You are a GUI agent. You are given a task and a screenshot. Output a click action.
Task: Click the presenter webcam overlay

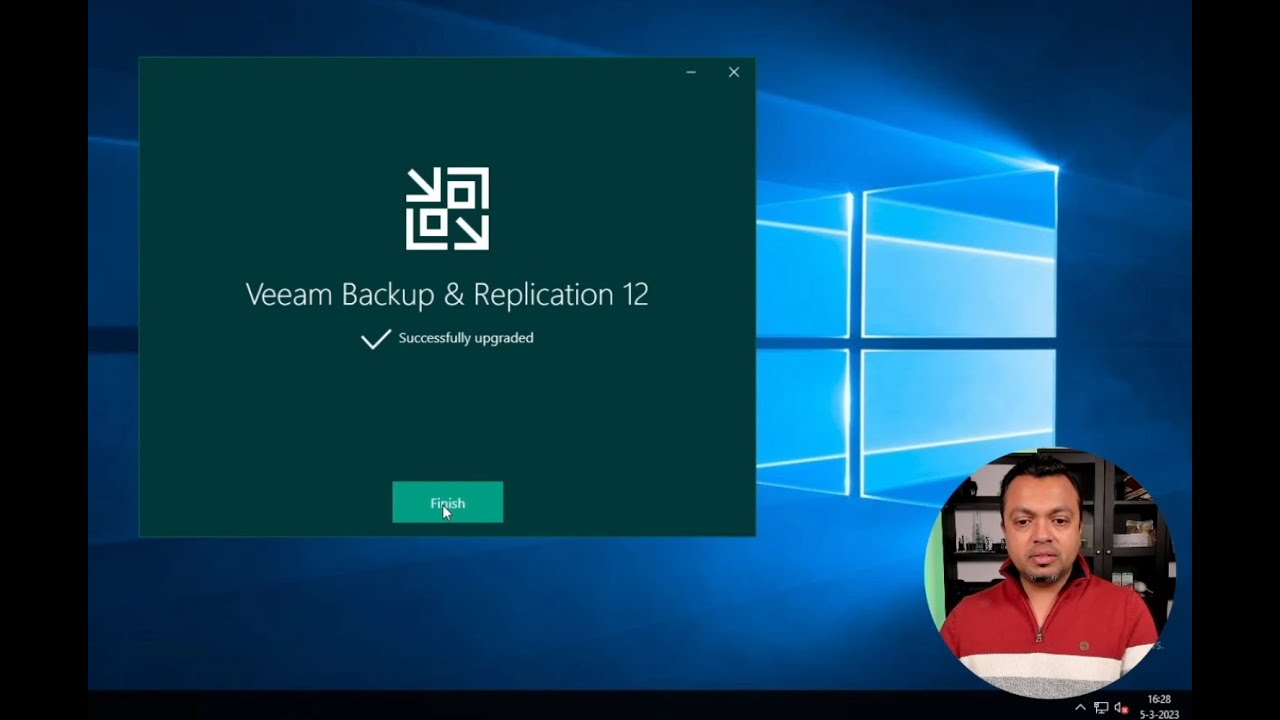pos(1048,573)
